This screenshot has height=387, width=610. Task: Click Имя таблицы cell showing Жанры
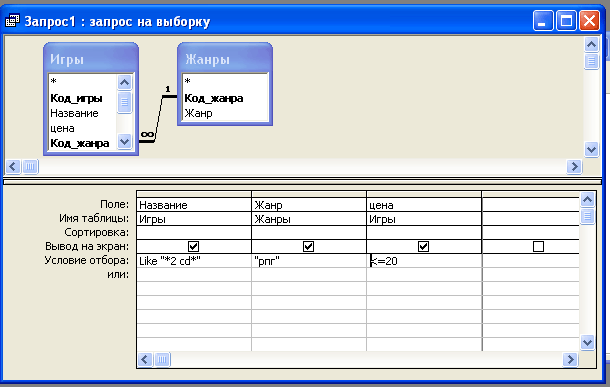(309, 219)
